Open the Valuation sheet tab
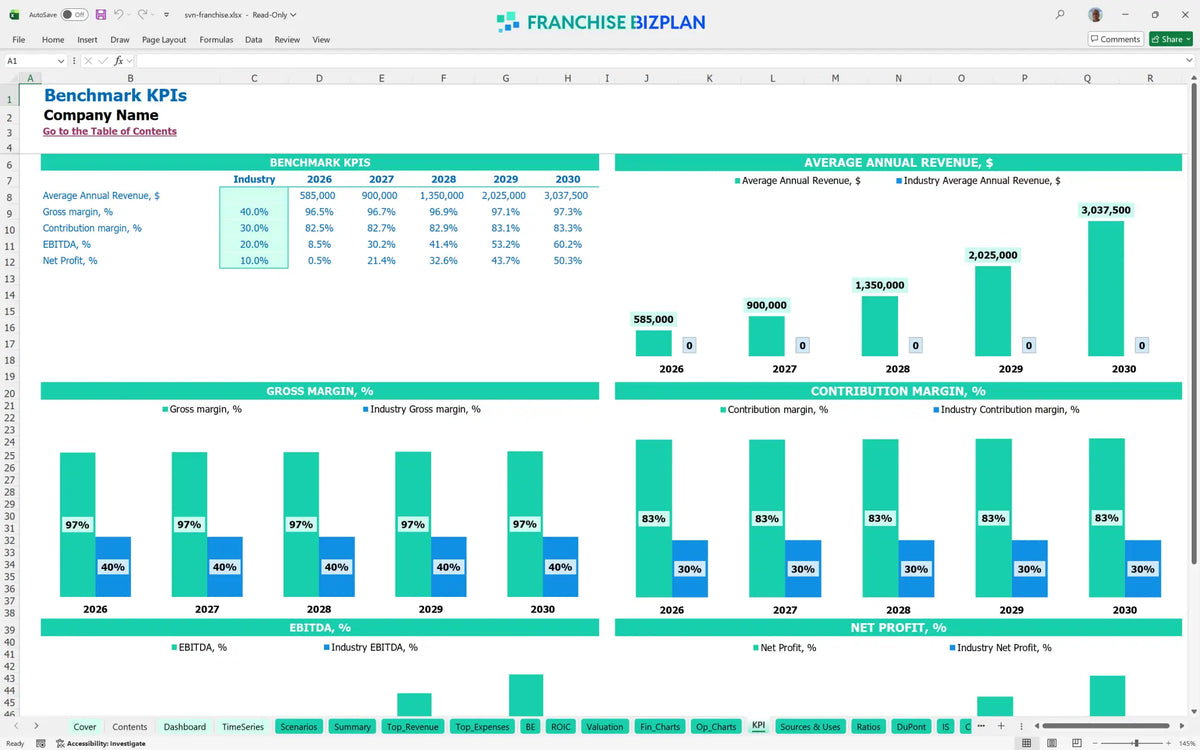This screenshot has width=1200, height=750. 605,727
